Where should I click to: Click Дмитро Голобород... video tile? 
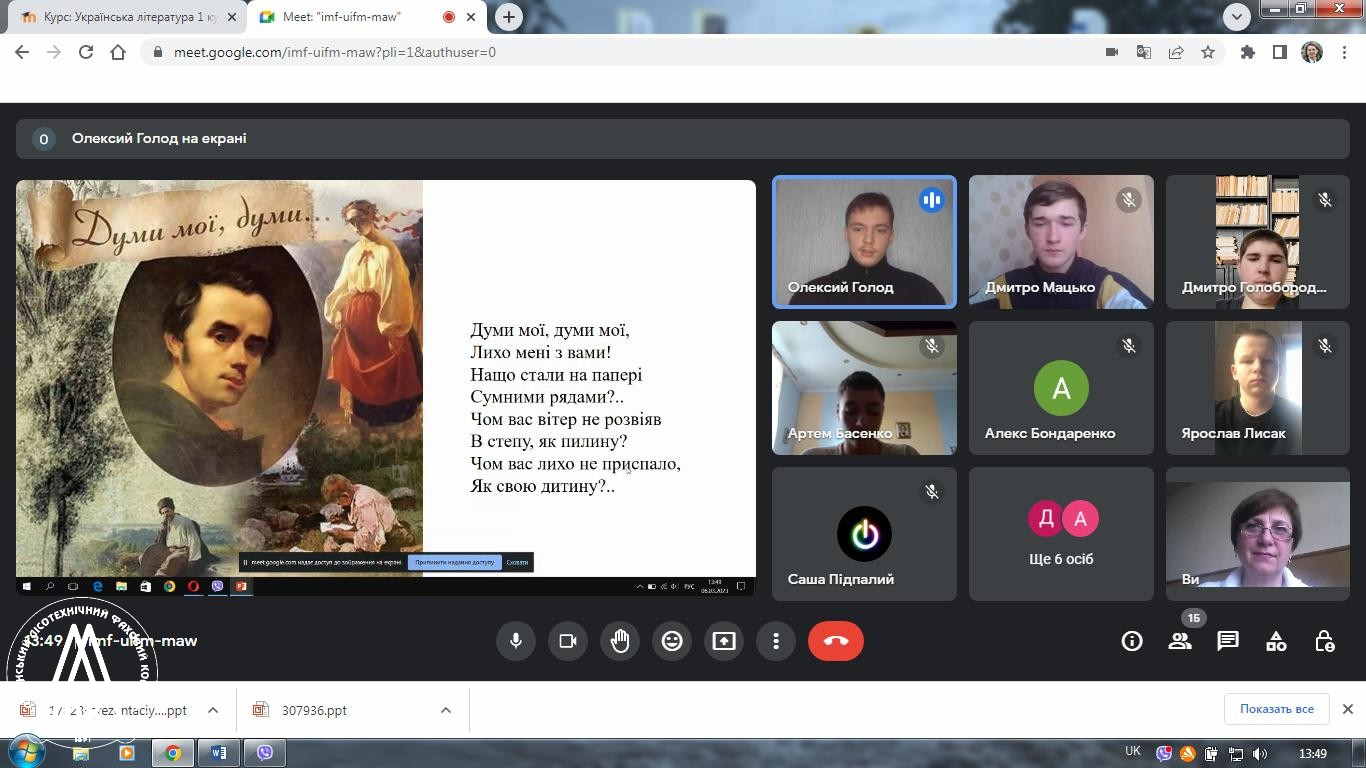pyautogui.click(x=1258, y=242)
